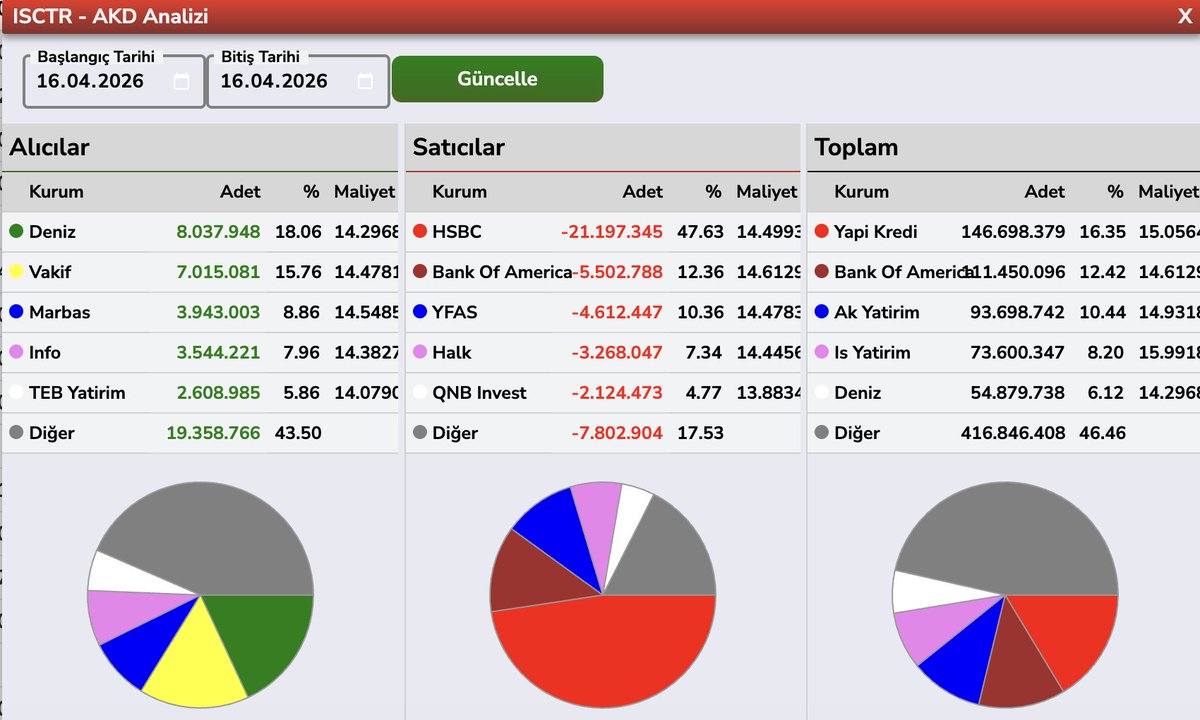Click the 146.698.379 total quantity
This screenshot has height=720, width=1200.
coord(1013,231)
